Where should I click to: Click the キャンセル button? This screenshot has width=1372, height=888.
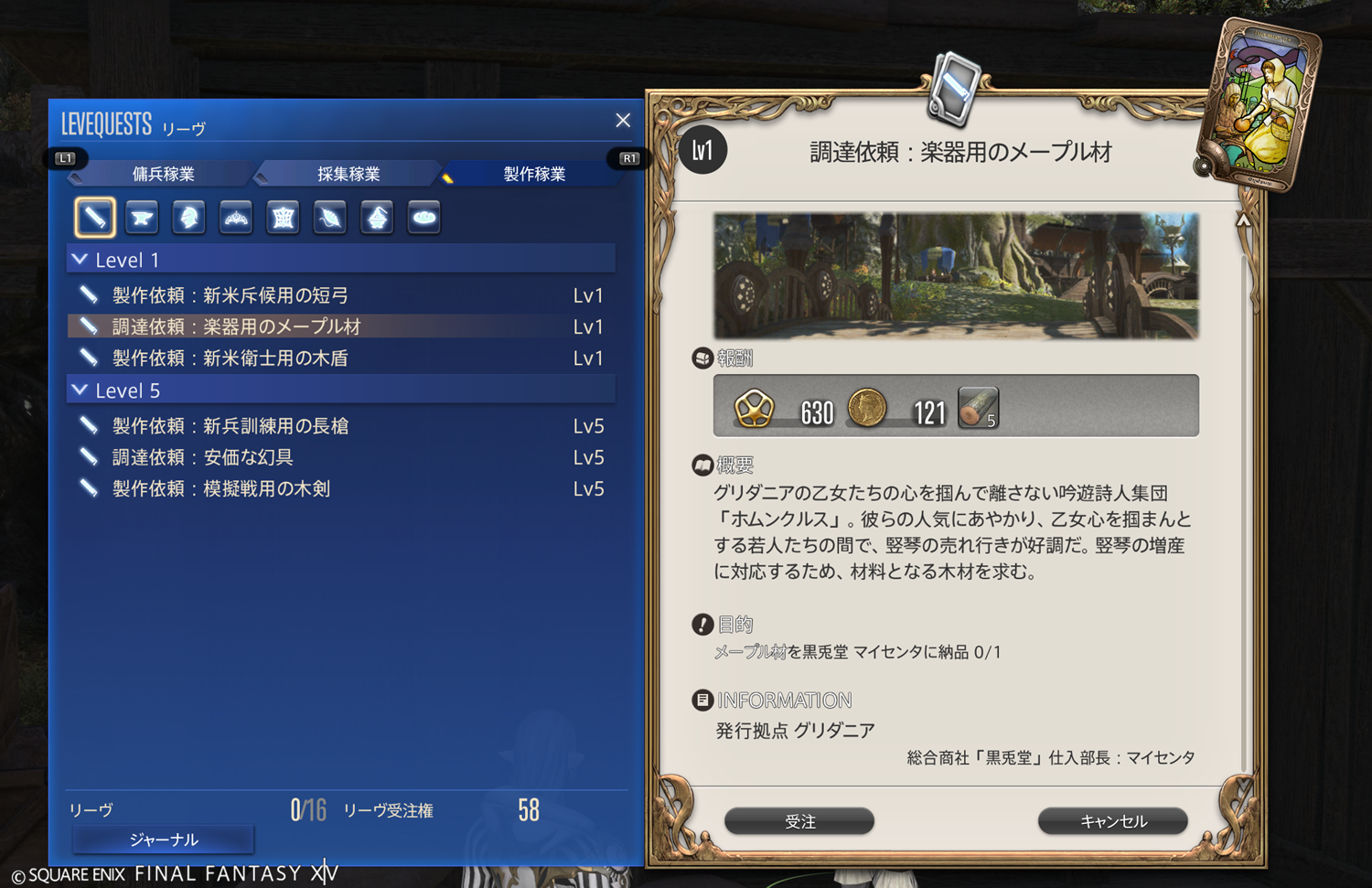click(1113, 821)
